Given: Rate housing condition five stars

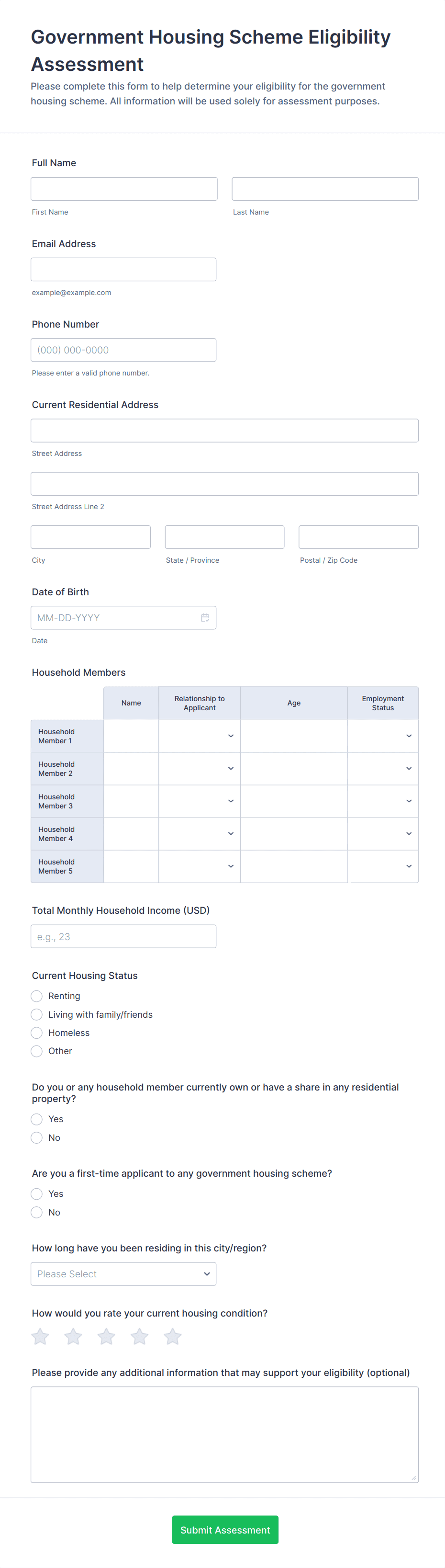Looking at the screenshot, I should [x=173, y=1336].
